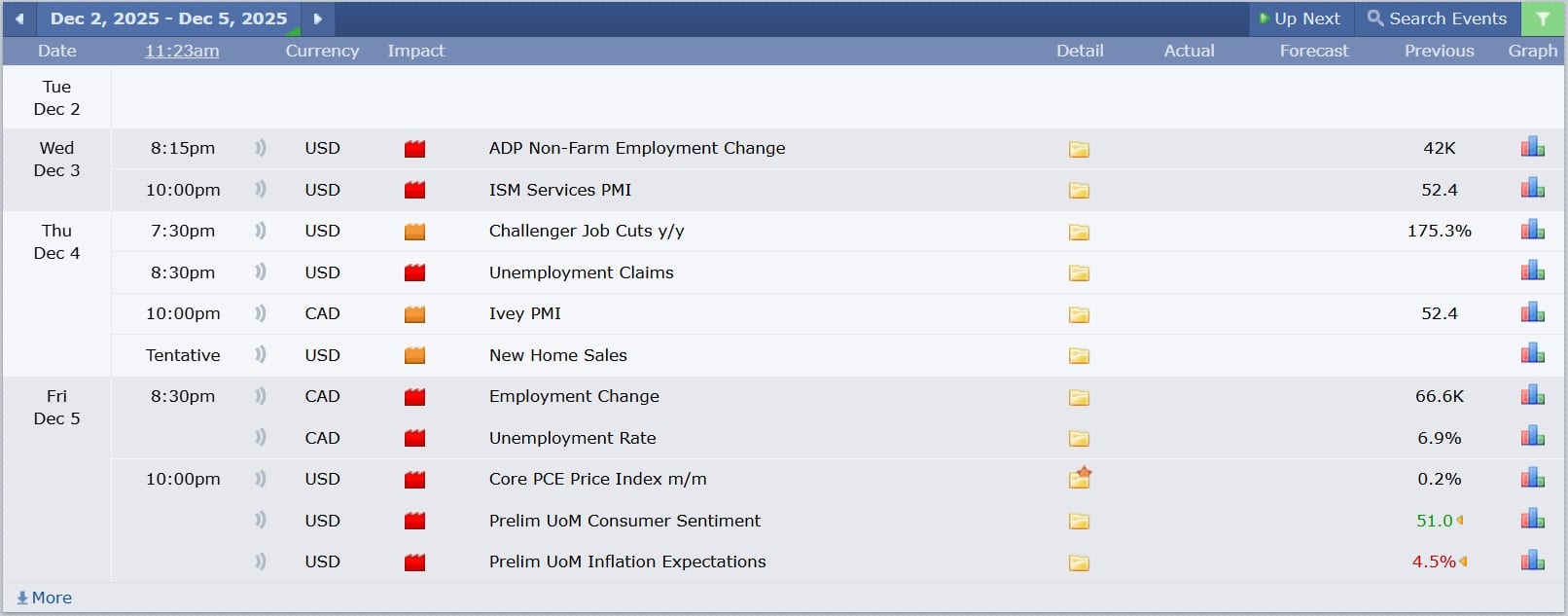1568x616 pixels.
Task: Toggle sound alert for Ivey PMI event
Action: [x=261, y=313]
